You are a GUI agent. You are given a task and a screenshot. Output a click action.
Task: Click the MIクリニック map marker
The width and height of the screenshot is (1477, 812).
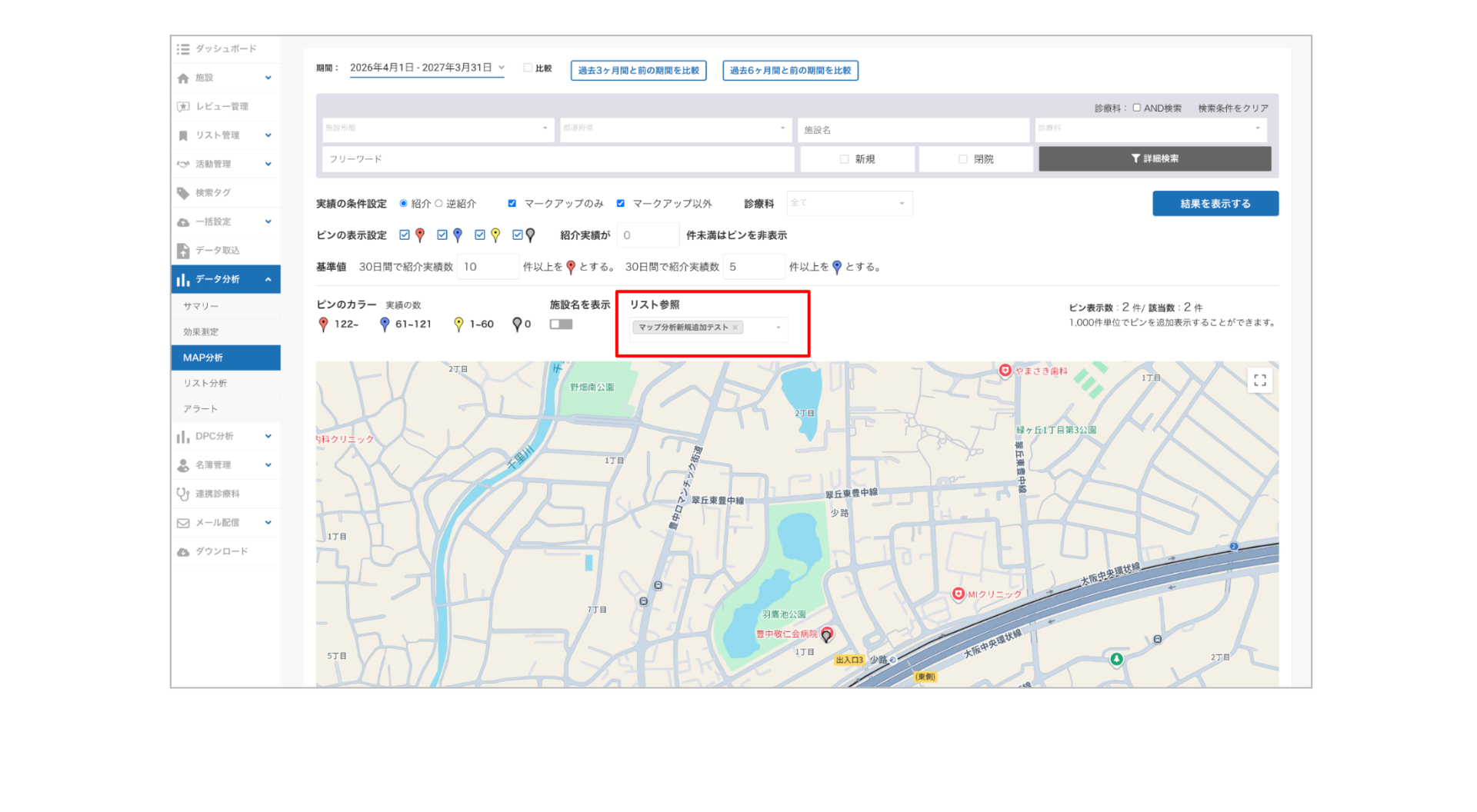[958, 594]
